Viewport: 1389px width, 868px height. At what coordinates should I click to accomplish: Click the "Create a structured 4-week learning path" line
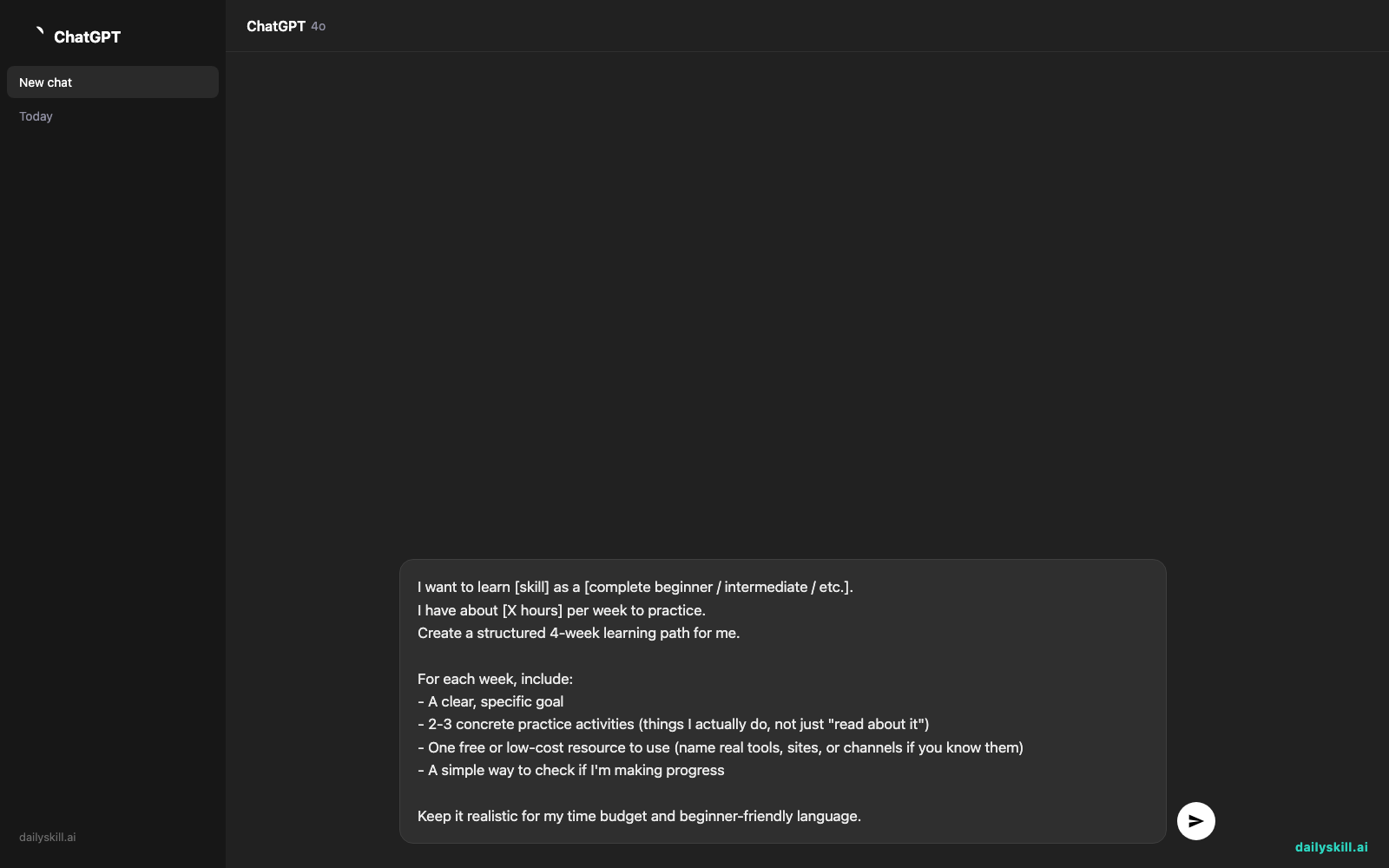click(x=579, y=633)
